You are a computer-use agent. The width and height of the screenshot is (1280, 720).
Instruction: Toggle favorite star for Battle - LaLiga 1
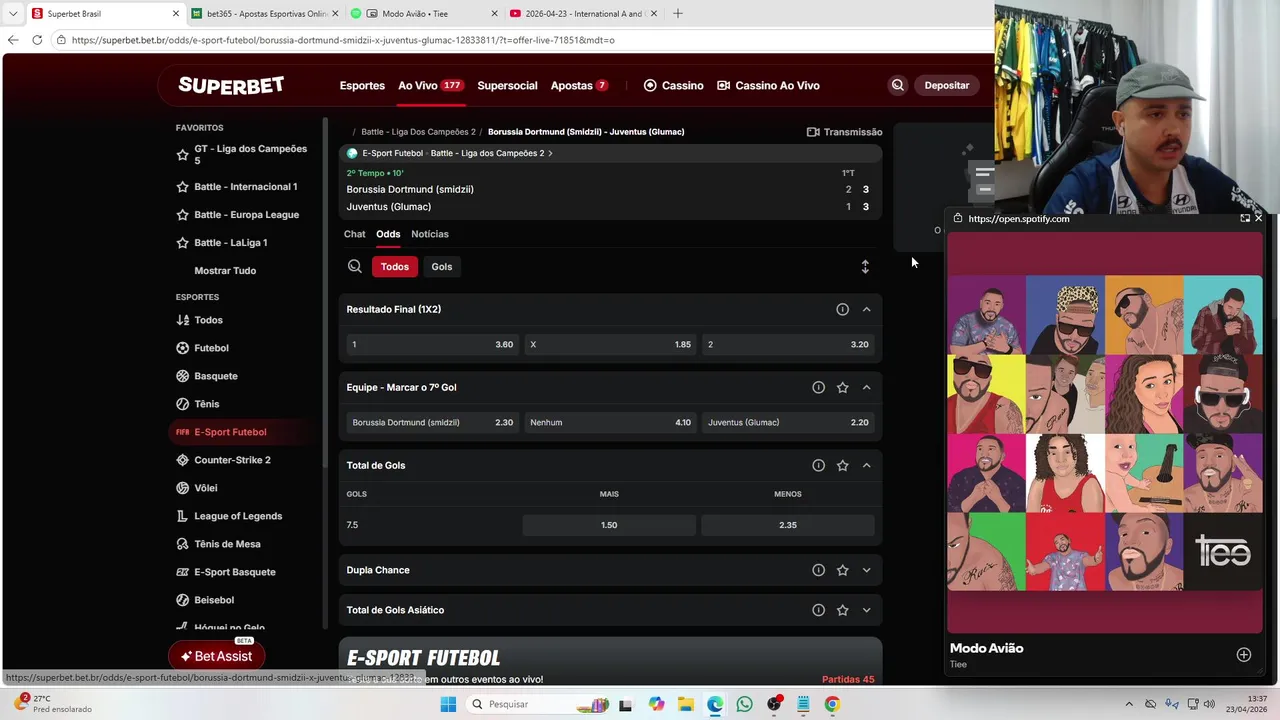coord(182,243)
